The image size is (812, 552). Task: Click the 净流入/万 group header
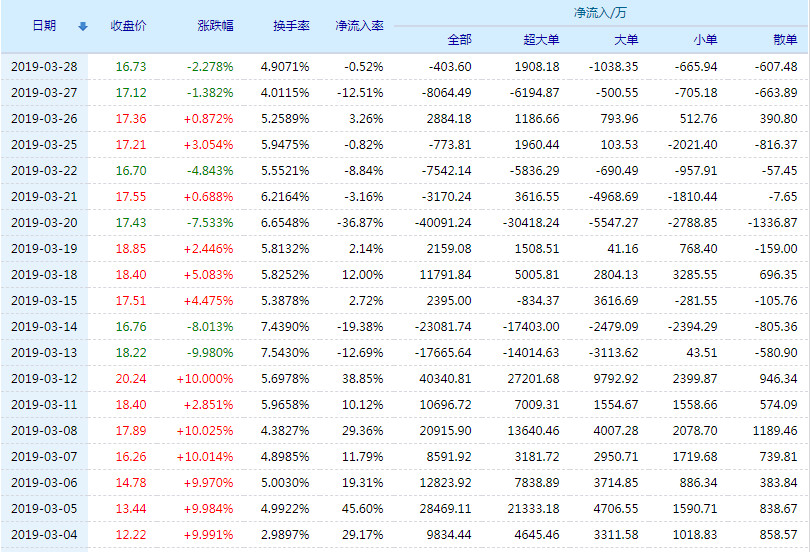(600, 13)
